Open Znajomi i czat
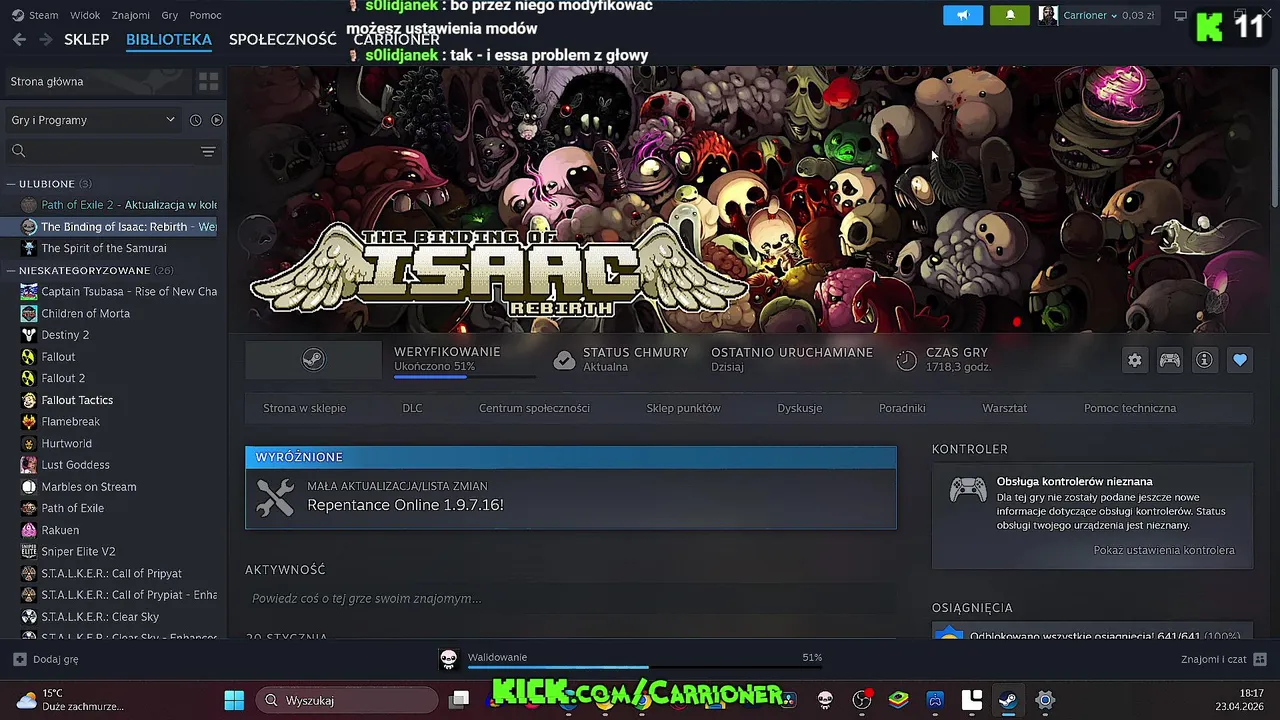 click(x=1224, y=659)
